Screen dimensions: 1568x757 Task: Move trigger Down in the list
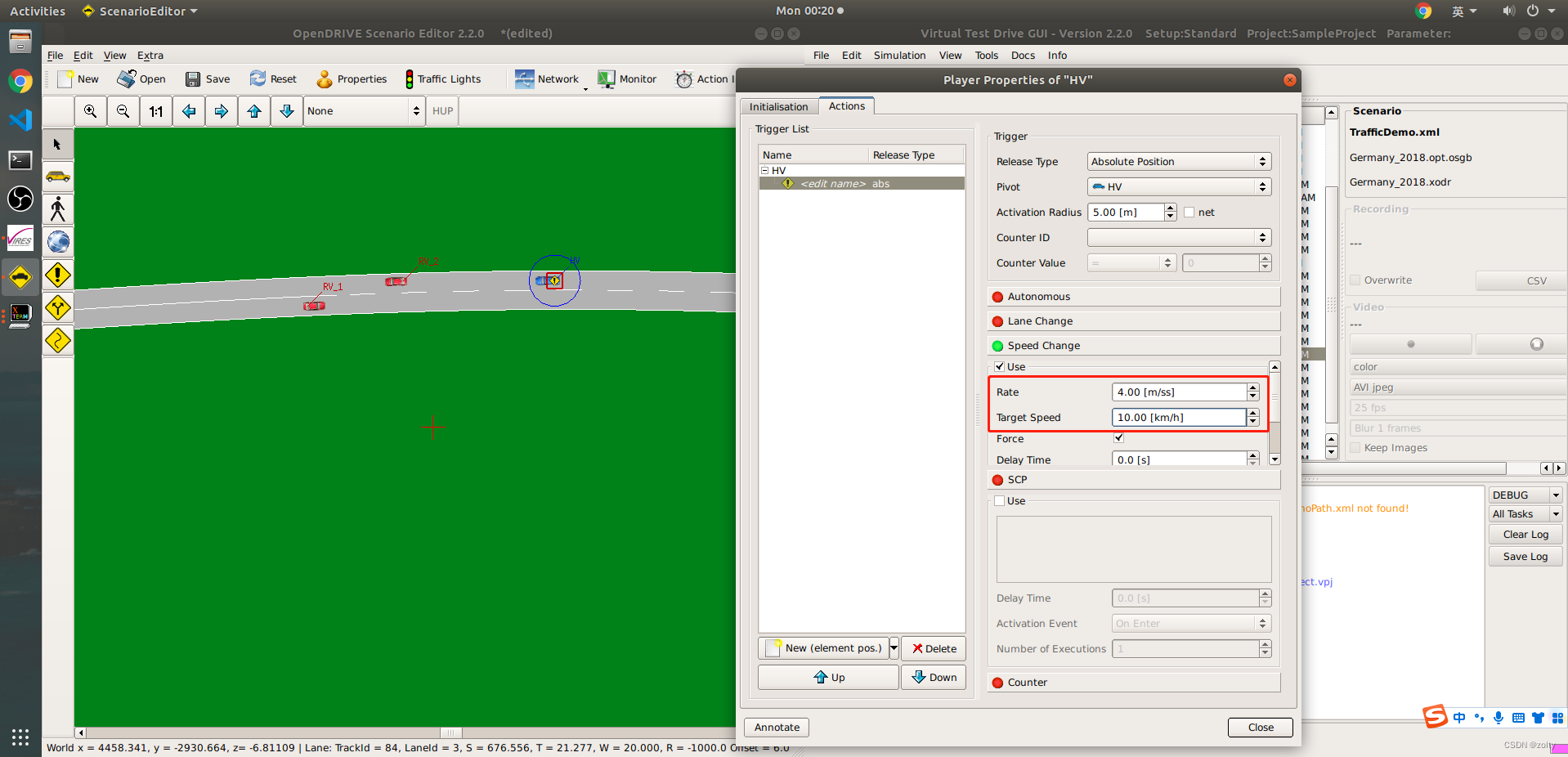tap(934, 678)
